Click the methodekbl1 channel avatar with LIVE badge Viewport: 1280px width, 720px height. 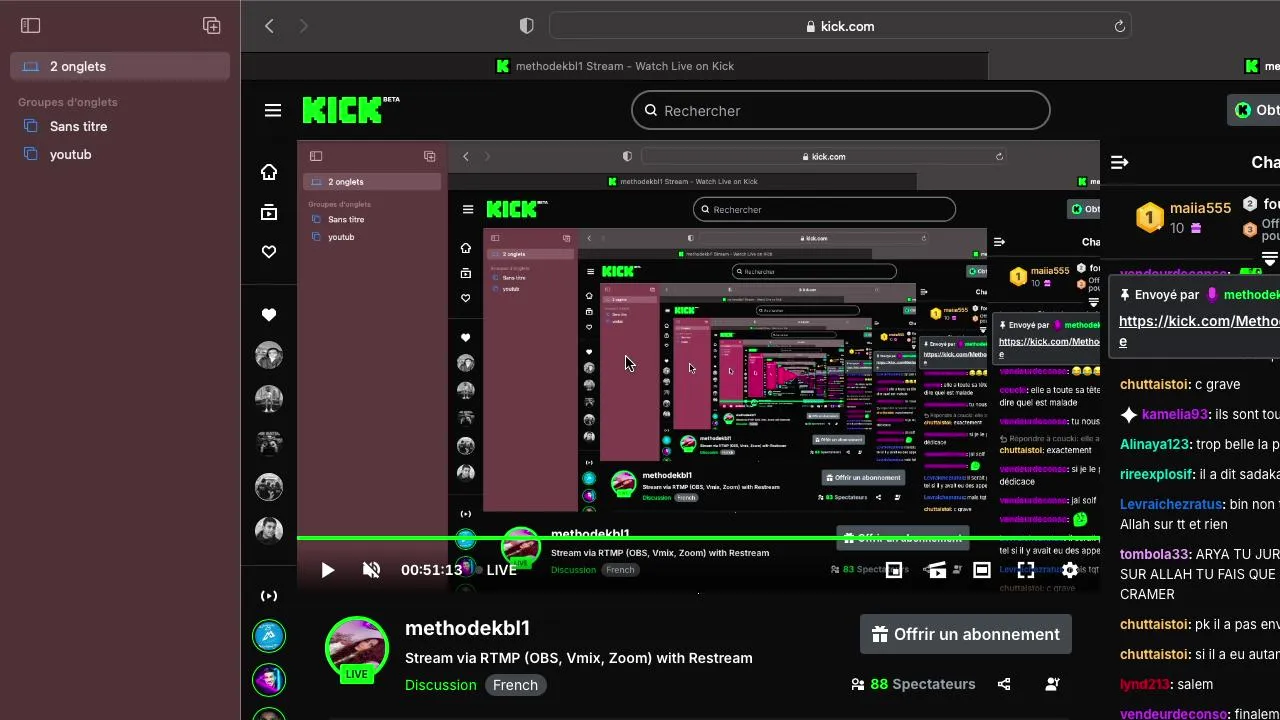point(357,648)
